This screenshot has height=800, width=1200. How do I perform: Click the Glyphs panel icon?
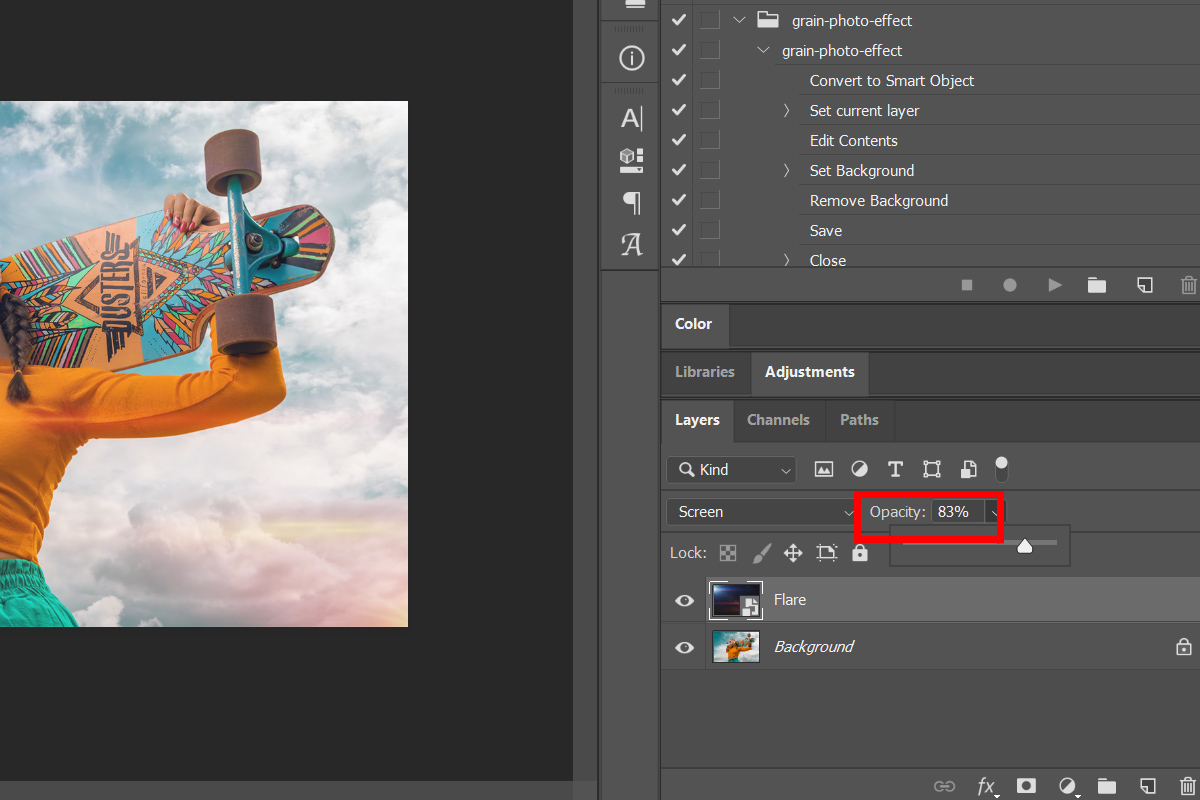(x=631, y=244)
